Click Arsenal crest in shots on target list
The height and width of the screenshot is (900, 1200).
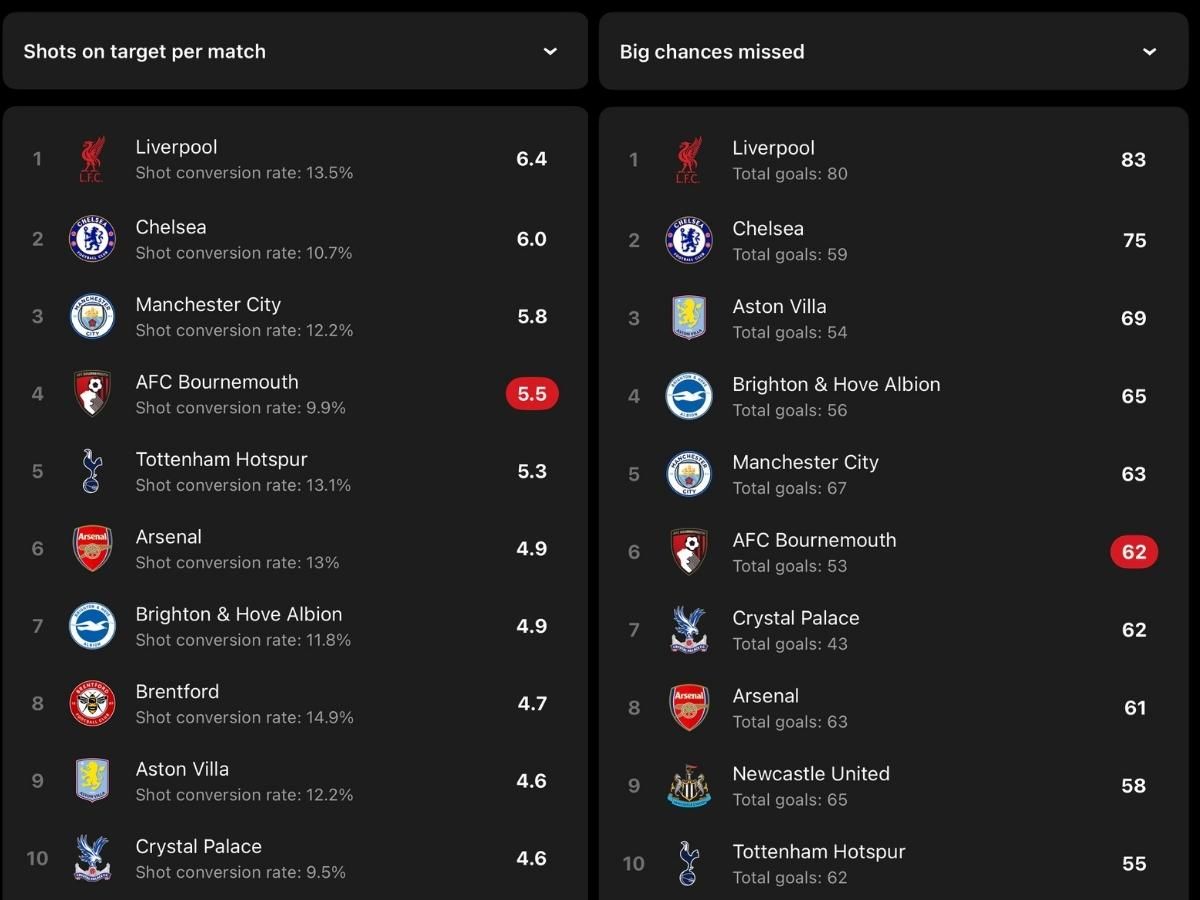click(x=92, y=548)
